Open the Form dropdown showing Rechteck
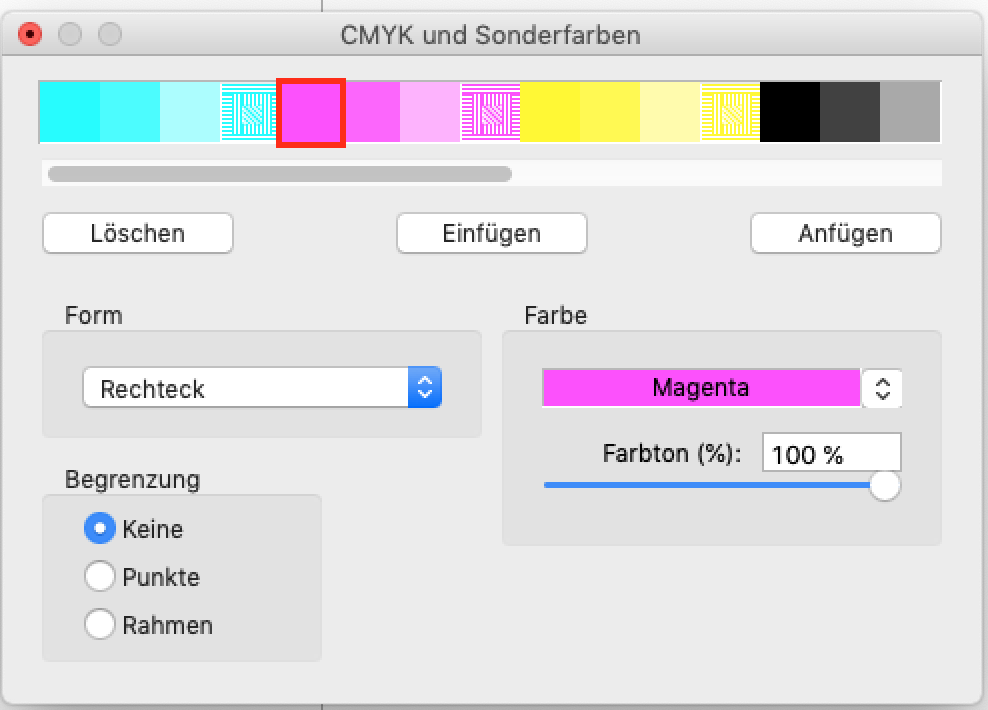The height and width of the screenshot is (710, 988). tap(262, 388)
